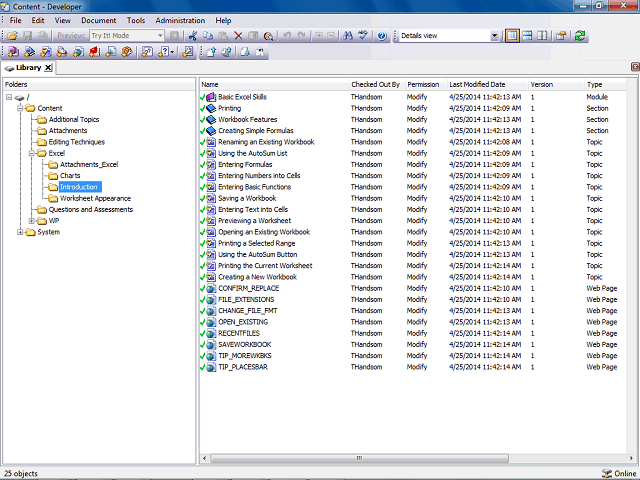Image resolution: width=640 pixels, height=480 pixels.
Task: Run the ABC spelling check icon
Action: [363, 36]
